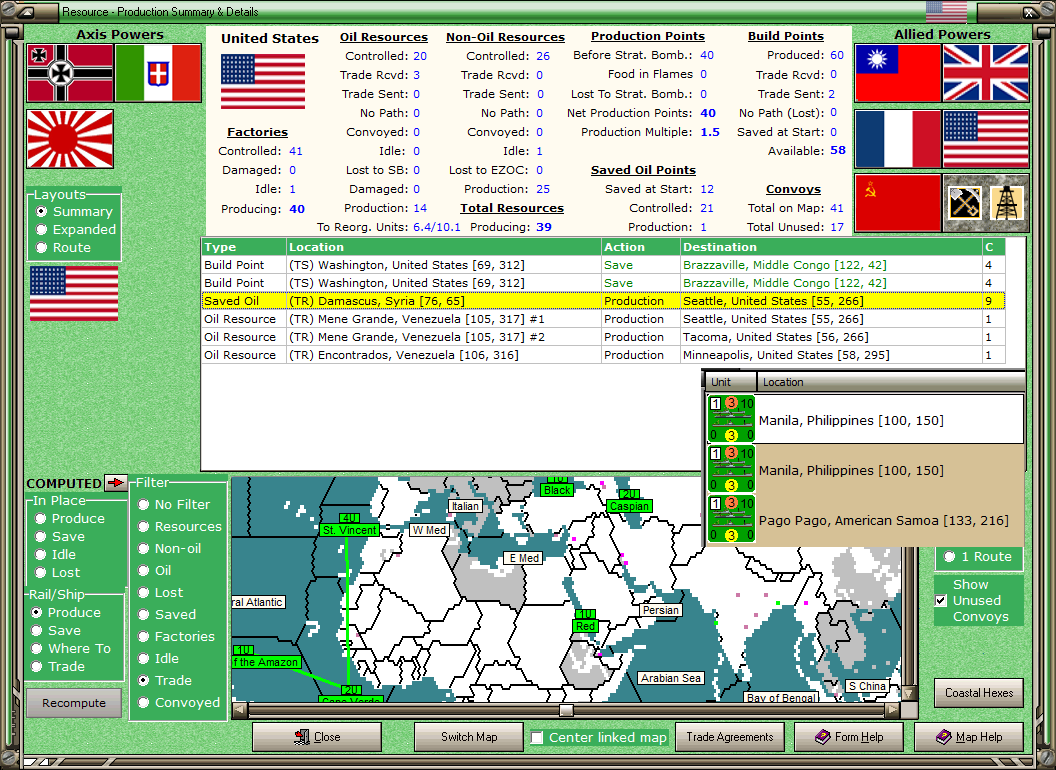Click the red arrow next to COMPUTED
The width and height of the screenshot is (1056, 770).
[116, 482]
